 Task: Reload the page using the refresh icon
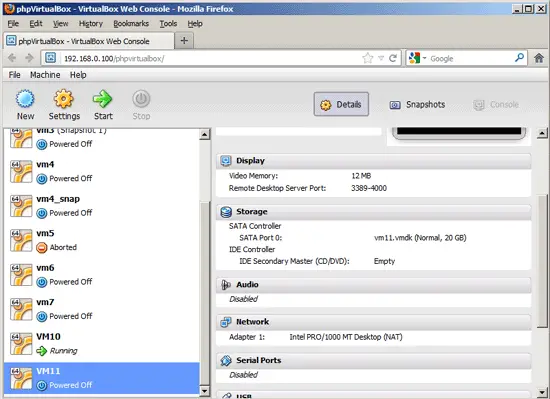coord(393,58)
